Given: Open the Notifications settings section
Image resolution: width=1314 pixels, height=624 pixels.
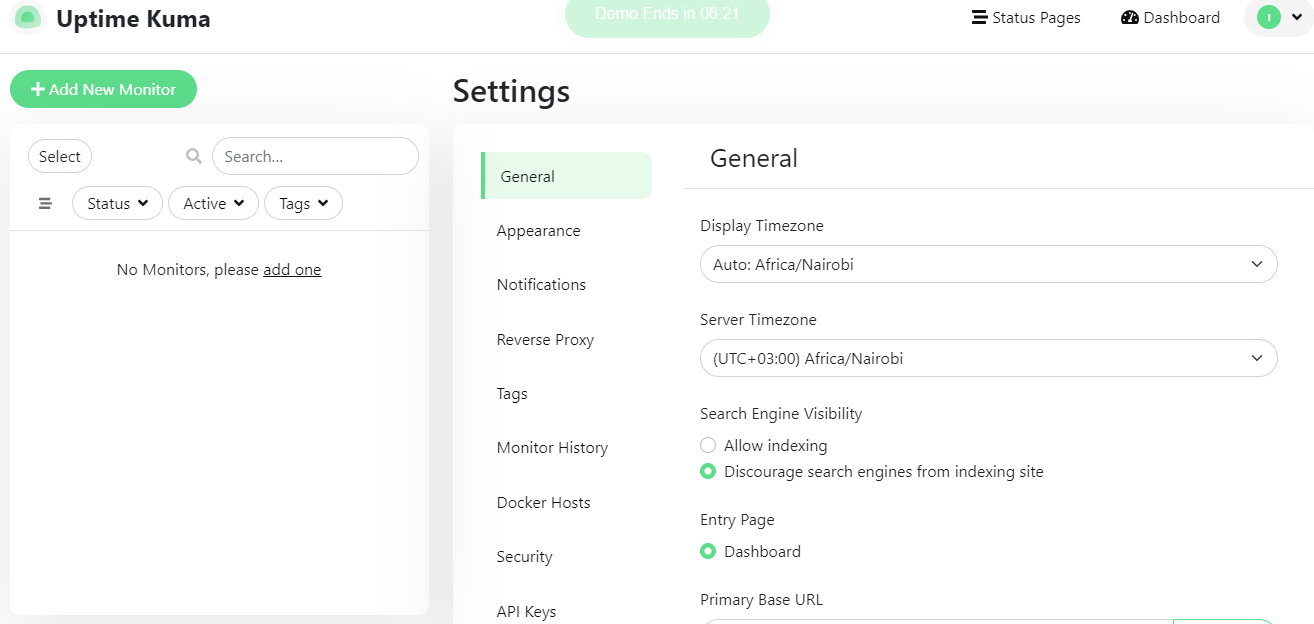Looking at the screenshot, I should point(541,284).
